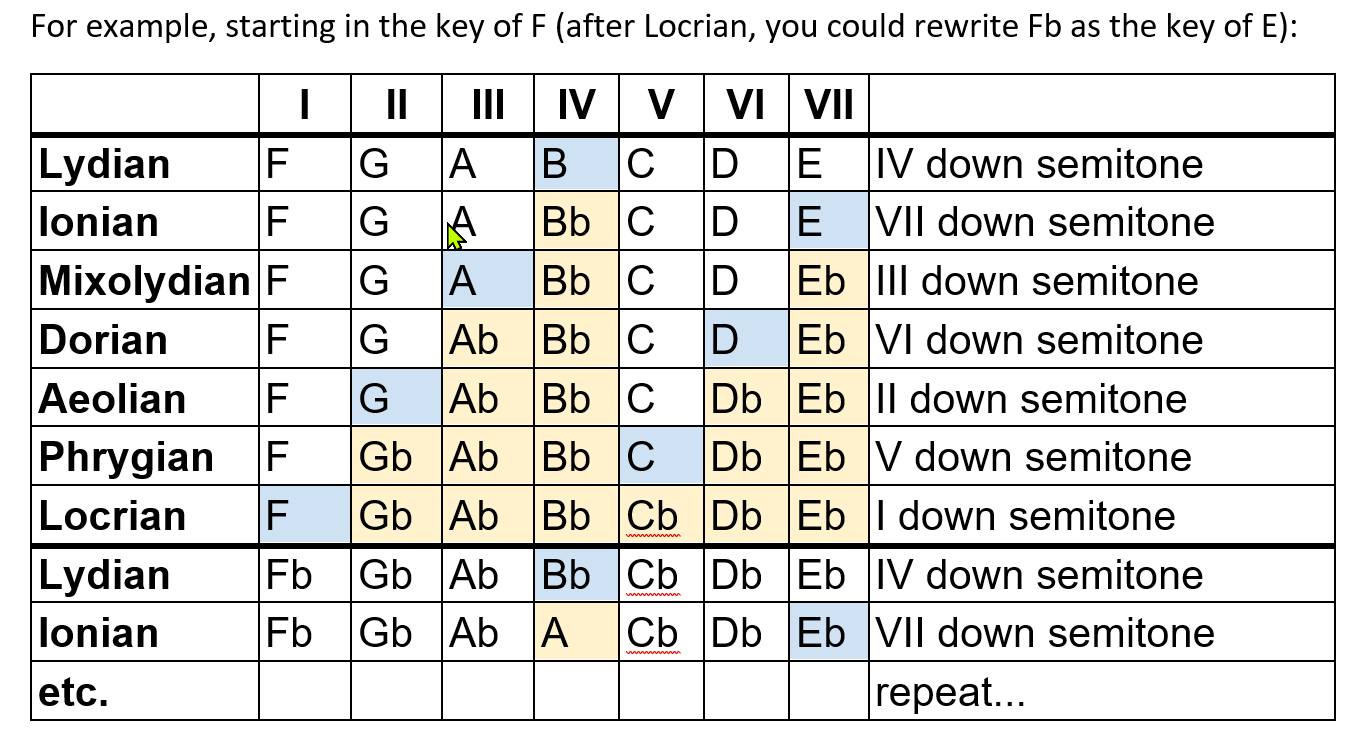This screenshot has width=1359, height=734.
Task: Click the blue B cell in first Lydian row
Action: 576,163
